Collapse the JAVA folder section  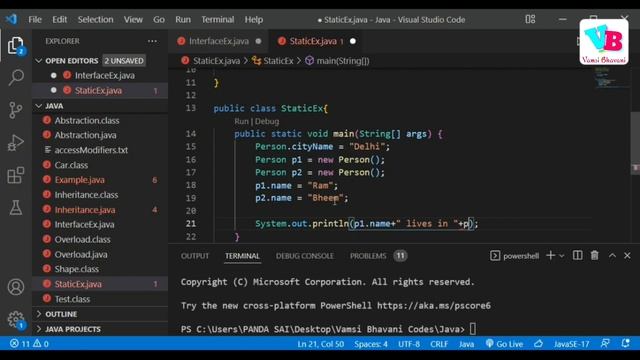point(39,106)
